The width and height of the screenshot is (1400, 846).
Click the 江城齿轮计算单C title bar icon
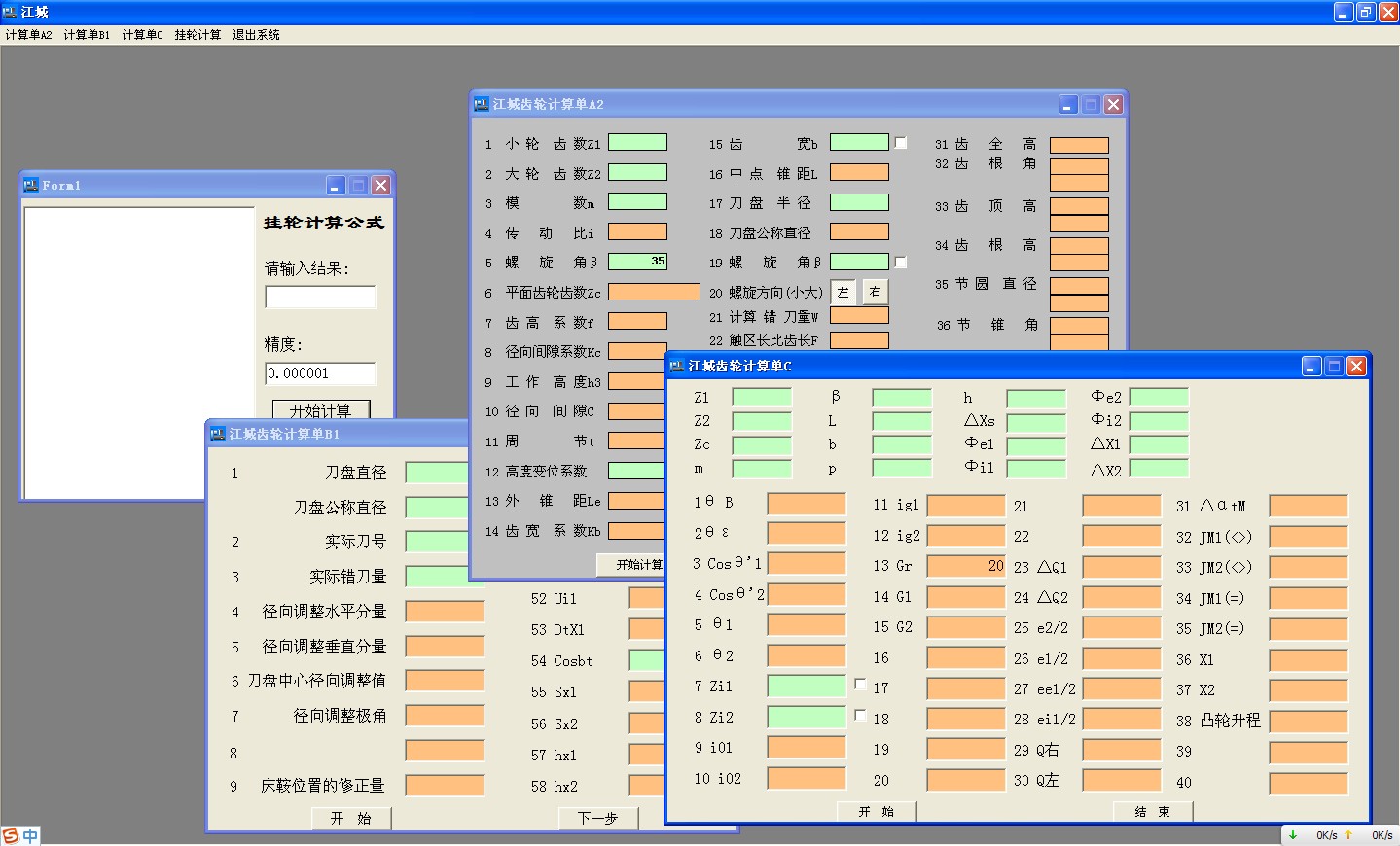677,366
